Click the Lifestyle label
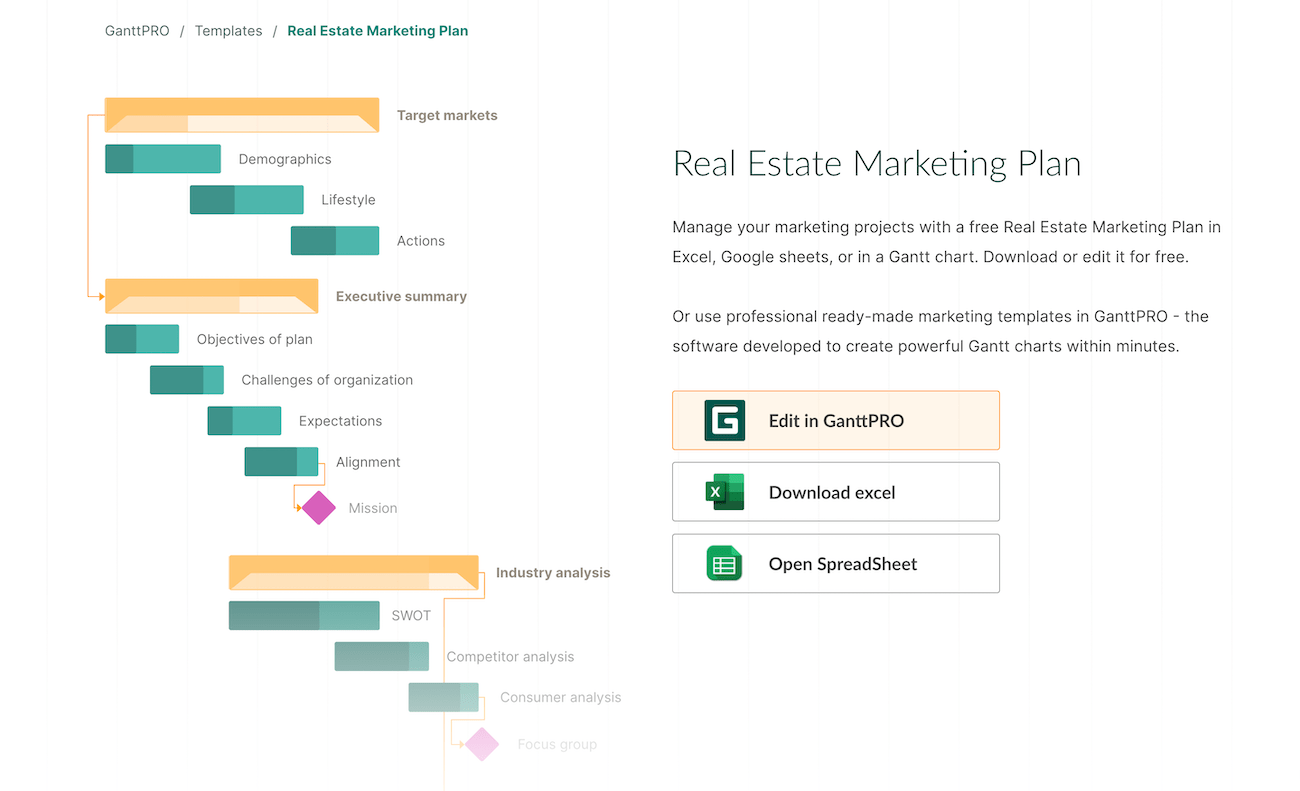1300x791 pixels. (x=349, y=200)
